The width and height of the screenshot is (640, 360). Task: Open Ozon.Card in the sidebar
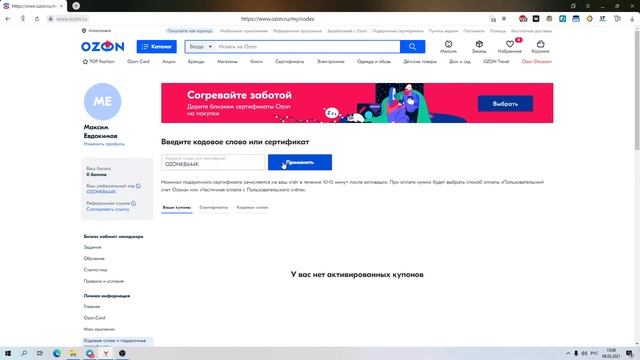pyautogui.click(x=95, y=318)
